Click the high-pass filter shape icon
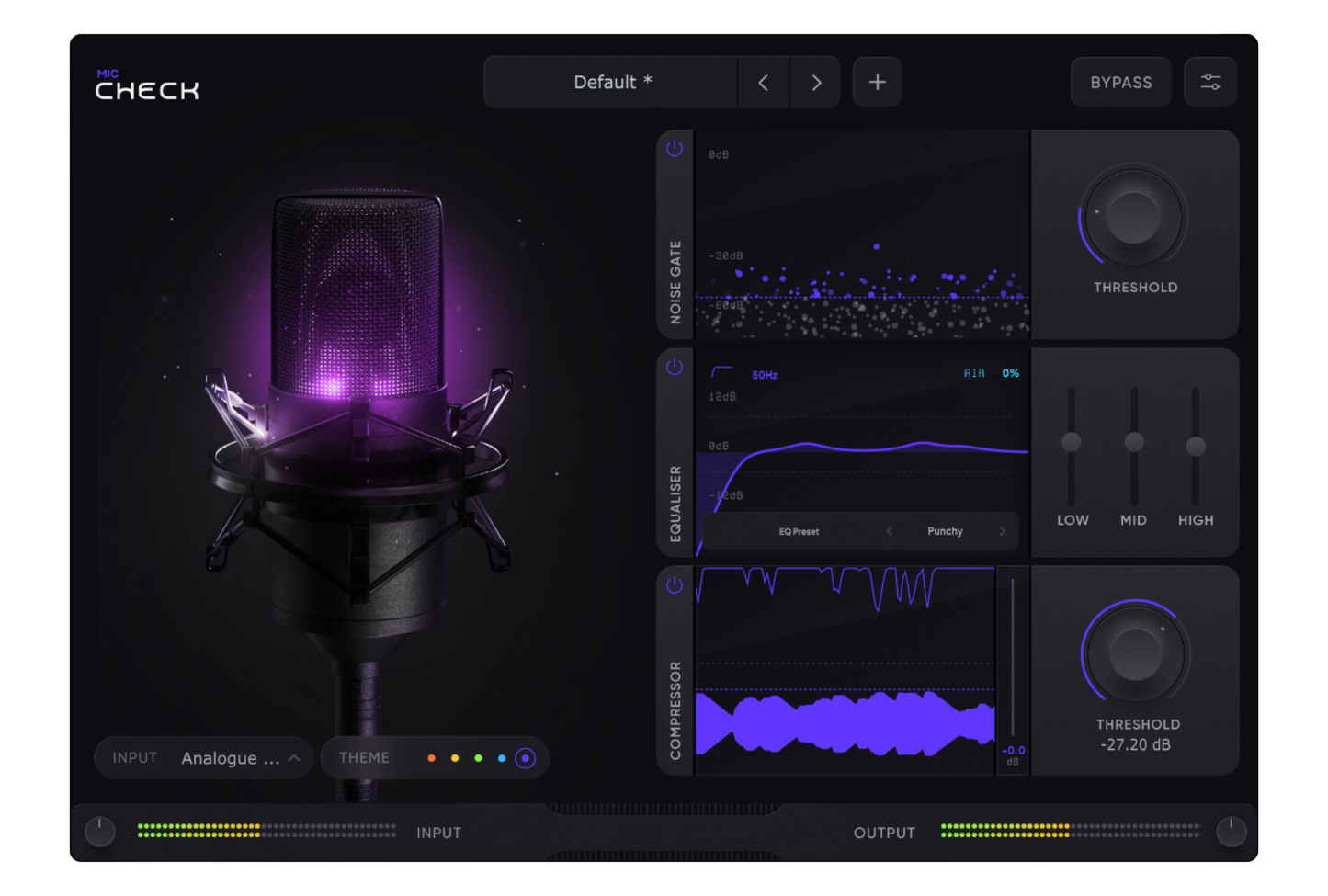This screenshot has width=1328, height=896. pos(721,372)
